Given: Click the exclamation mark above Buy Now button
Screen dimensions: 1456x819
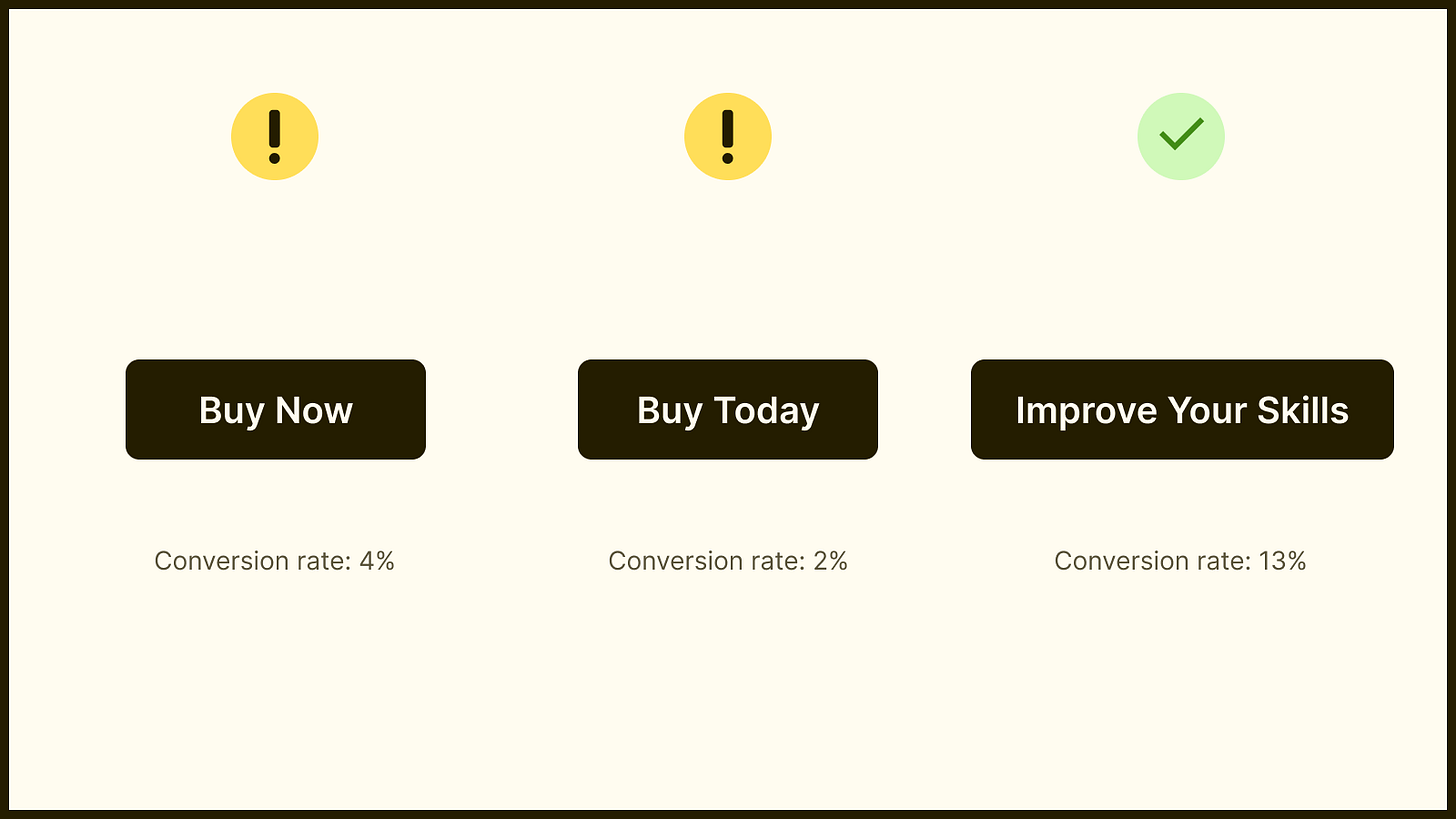Looking at the screenshot, I should point(275,136).
